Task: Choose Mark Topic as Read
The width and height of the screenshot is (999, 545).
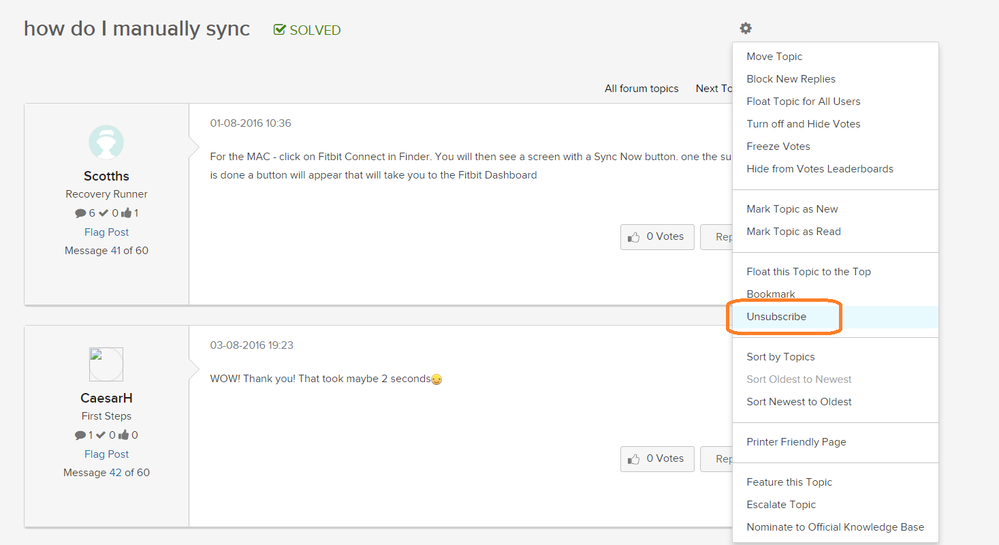Action: pos(793,232)
